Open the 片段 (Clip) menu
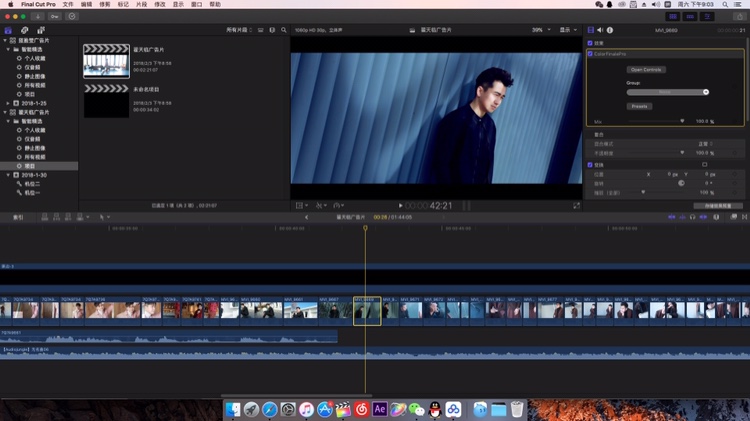 click(142, 4)
